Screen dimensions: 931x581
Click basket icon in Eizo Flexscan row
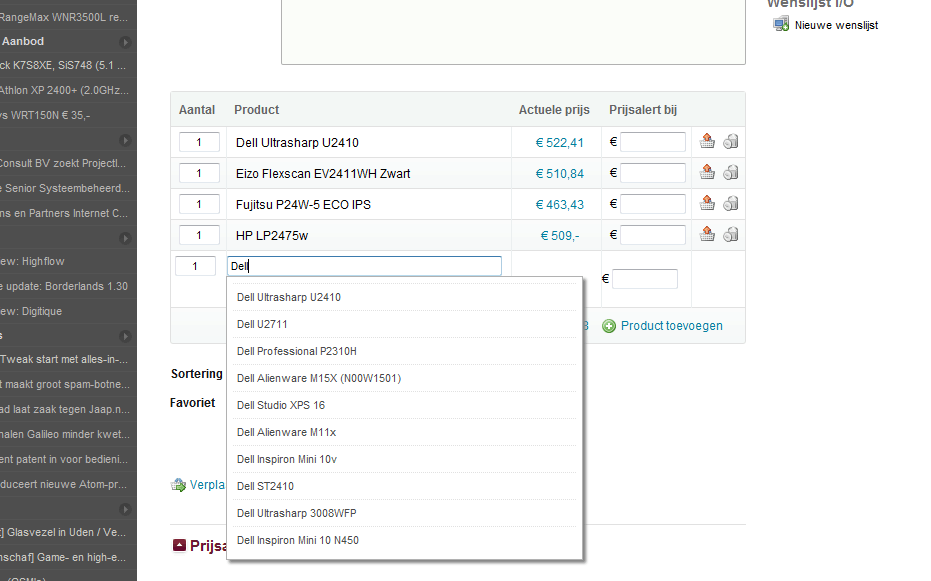point(707,172)
